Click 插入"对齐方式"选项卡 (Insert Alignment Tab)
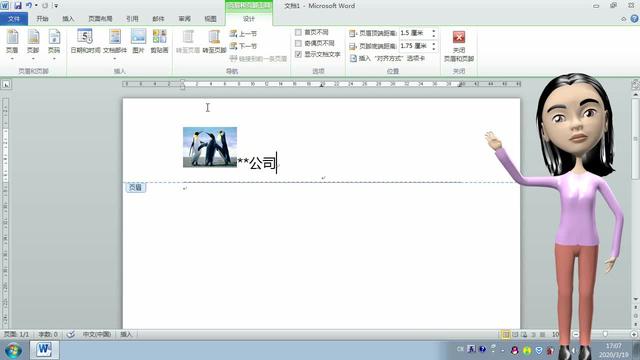 point(387,59)
